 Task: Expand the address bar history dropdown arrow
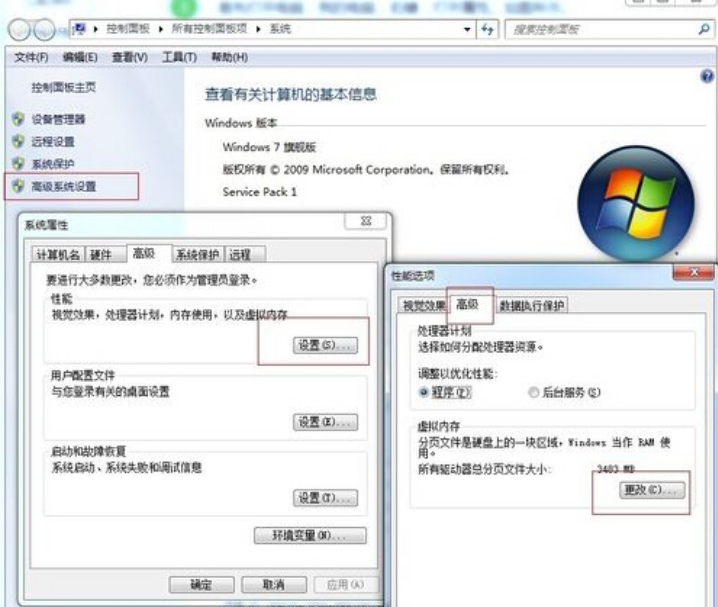point(467,30)
